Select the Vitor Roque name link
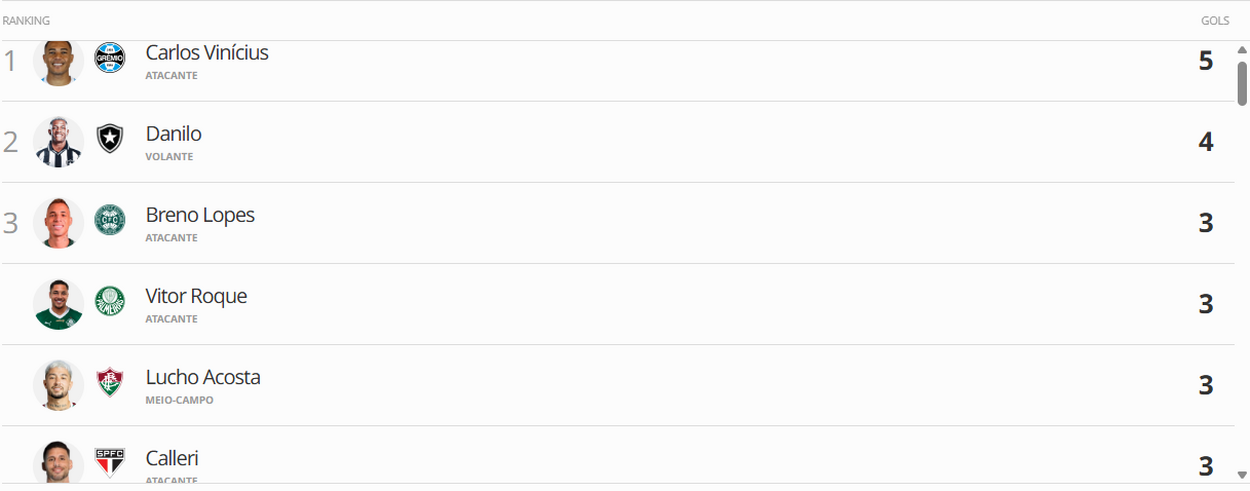The image size is (1250, 491). pos(196,296)
